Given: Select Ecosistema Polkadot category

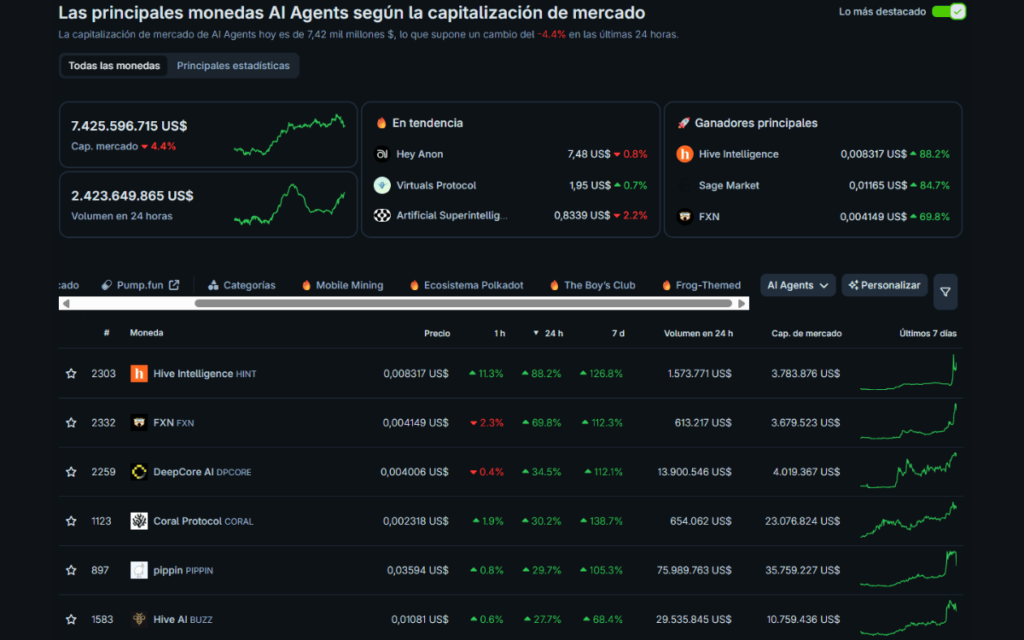Looking at the screenshot, I should point(466,285).
